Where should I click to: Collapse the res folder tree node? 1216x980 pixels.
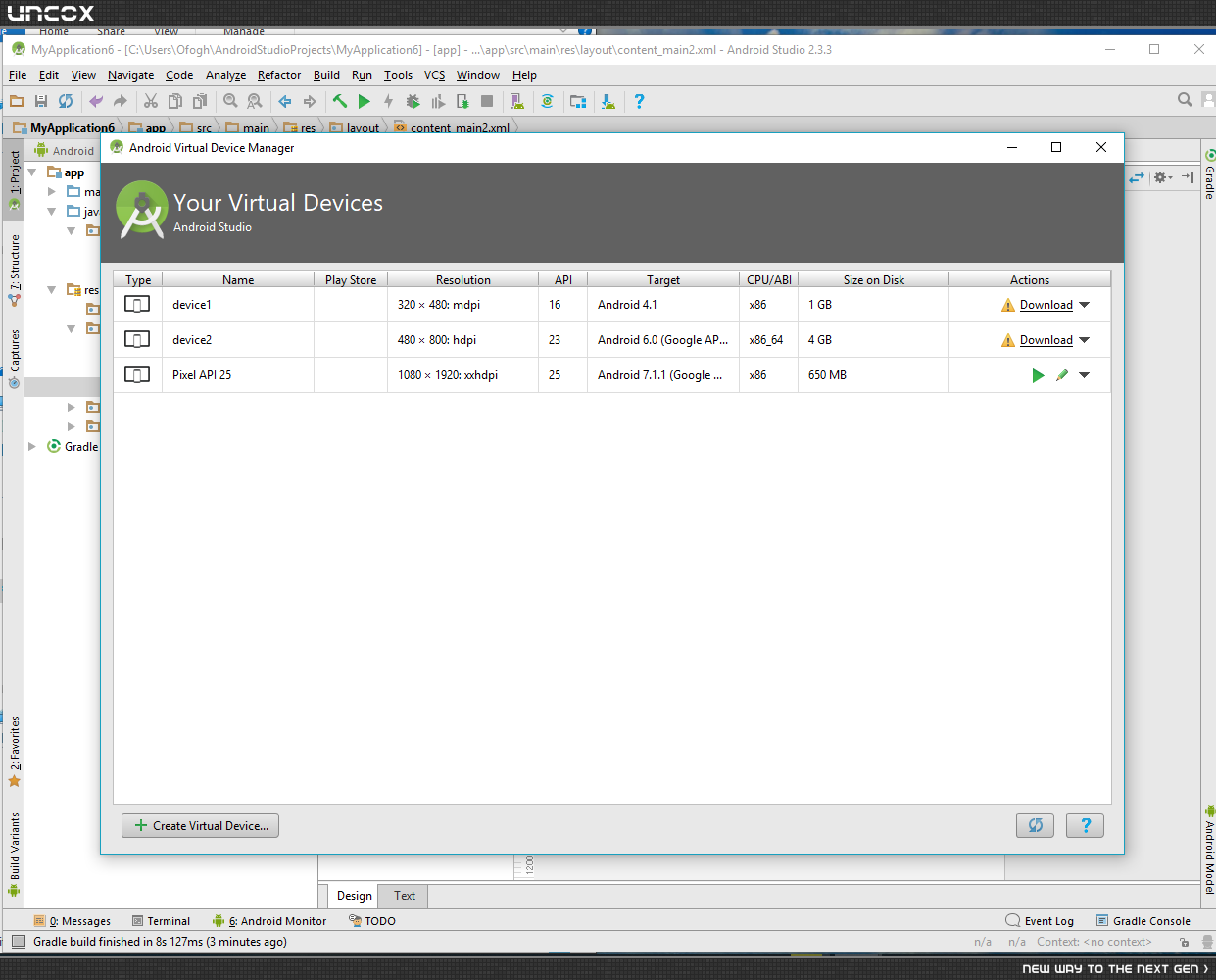52,290
